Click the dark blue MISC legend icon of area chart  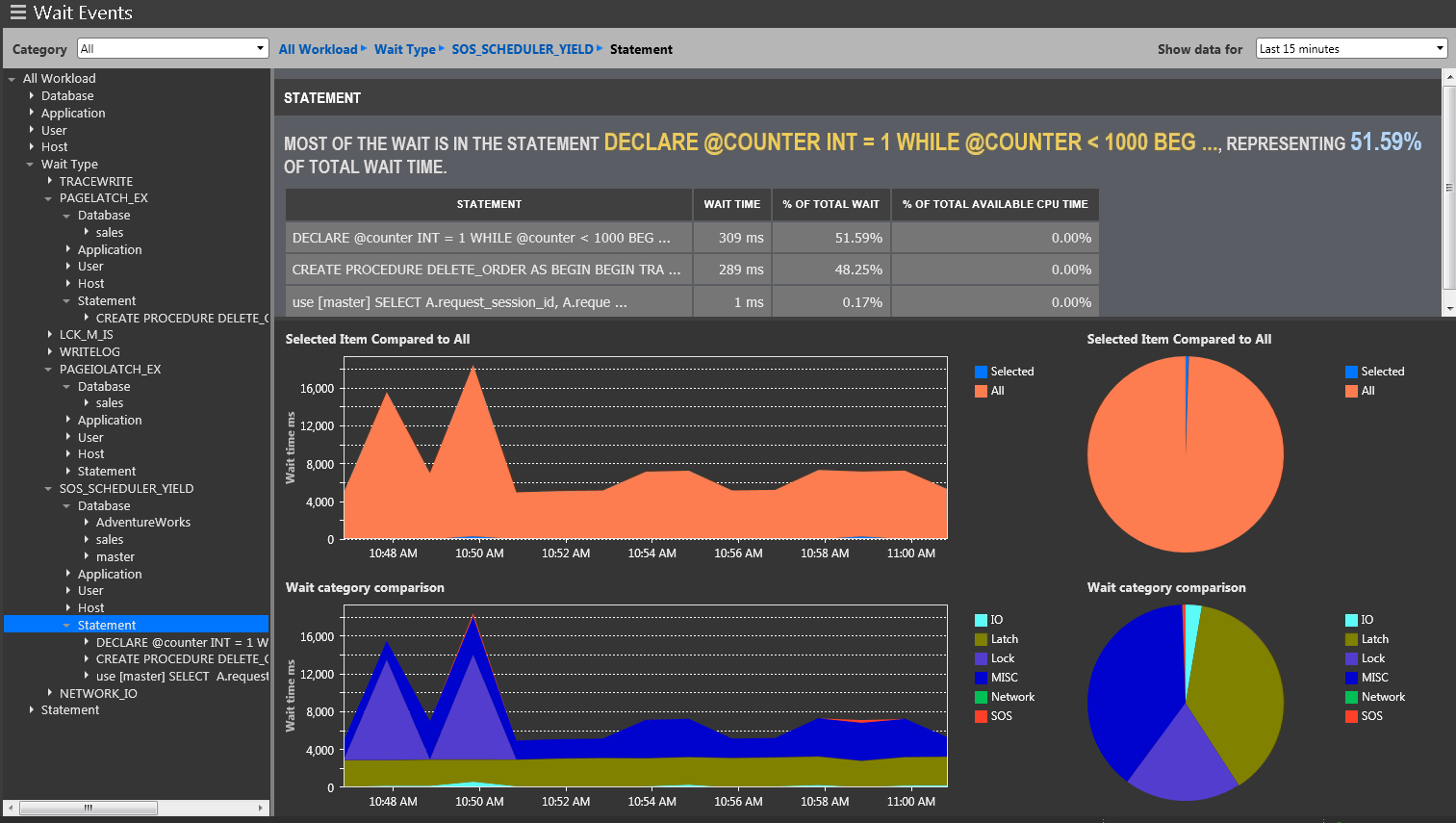pyautogui.click(x=981, y=678)
